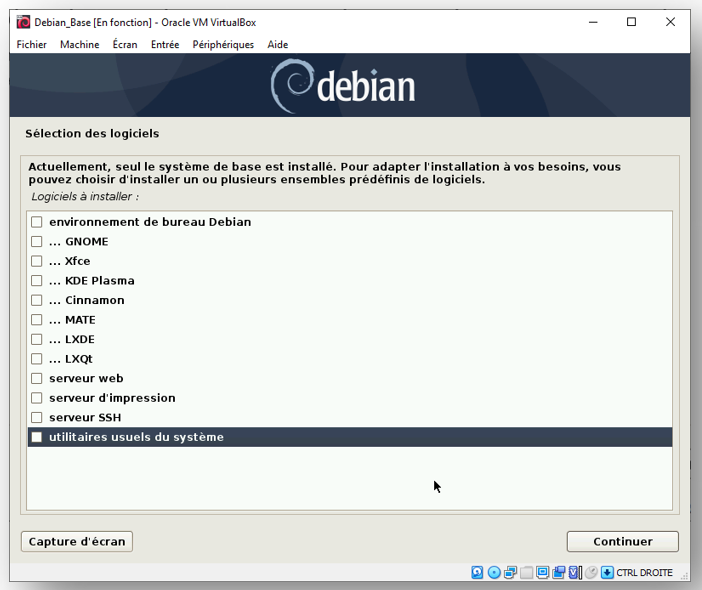
Task: Select the 'serveur SSH' row text
Action: tap(85, 418)
